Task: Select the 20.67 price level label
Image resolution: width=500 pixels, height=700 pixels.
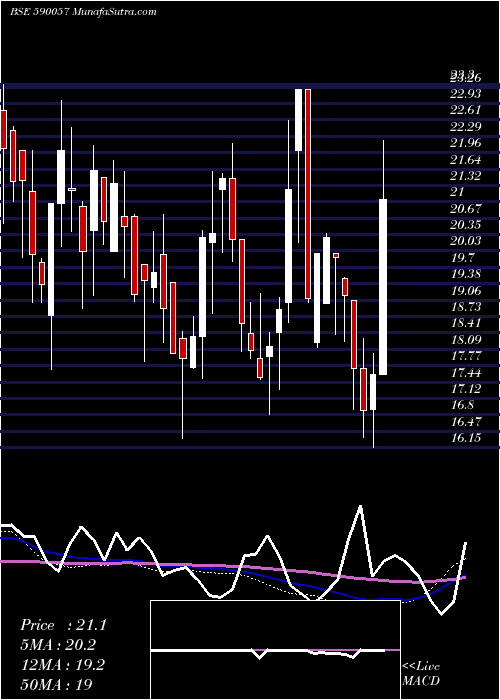Action: (x=466, y=208)
